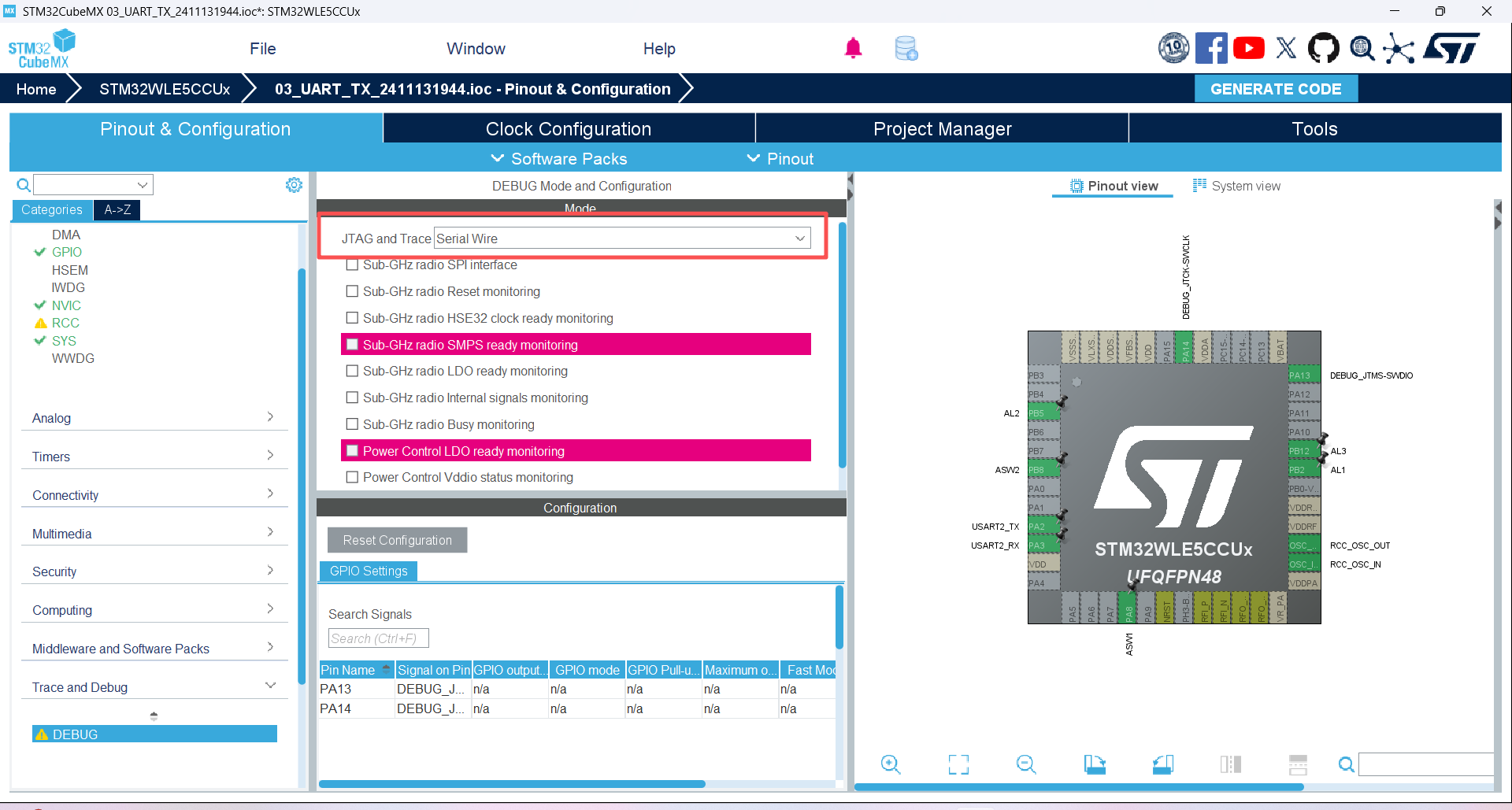1512x810 pixels.
Task: Rotate chip view clockwise icon
Action: coord(1095,764)
